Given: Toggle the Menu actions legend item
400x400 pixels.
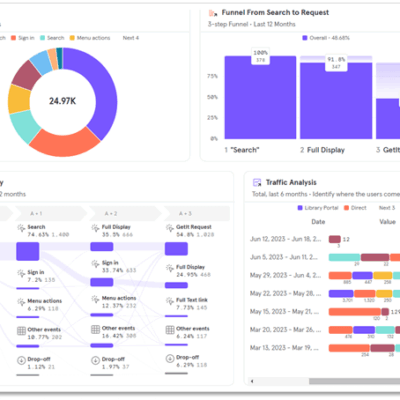Looking at the screenshot, I should coord(90,38).
